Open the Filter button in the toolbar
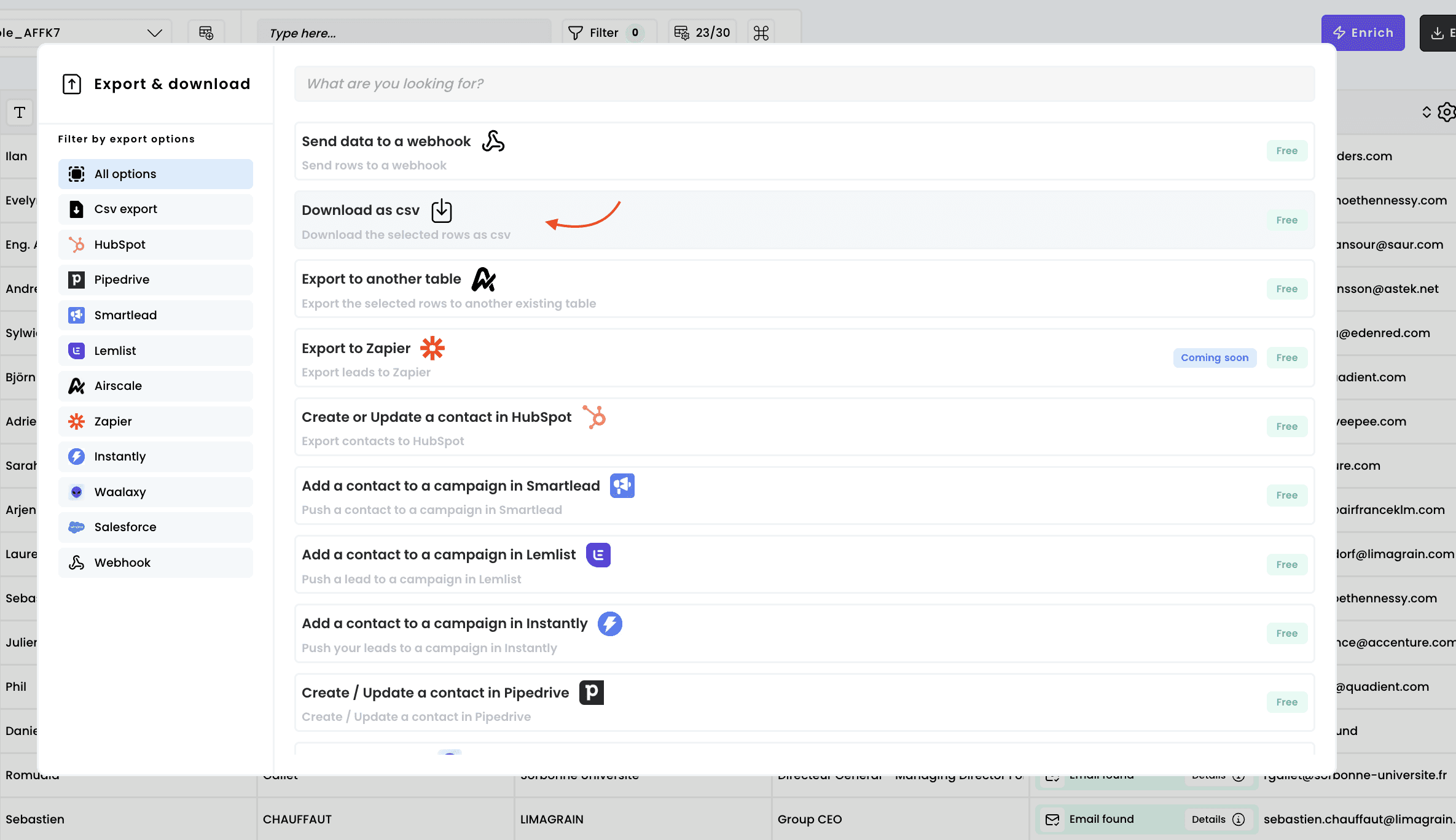Viewport: 1456px width, 840px height. click(605, 33)
